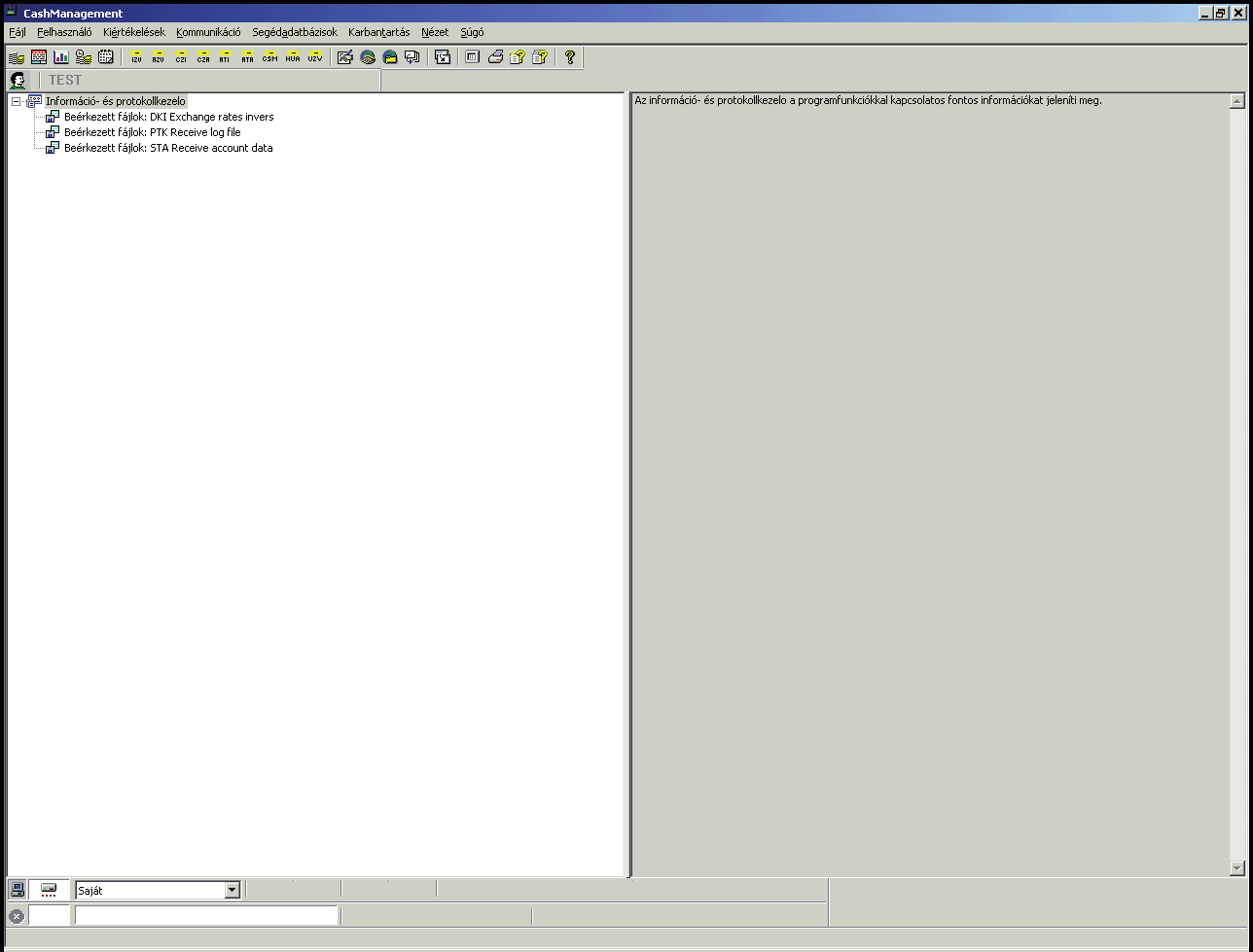Viewport: 1253px width, 952px height.
Task: Click the handshake globe toolbar icon
Action: [x=367, y=57]
